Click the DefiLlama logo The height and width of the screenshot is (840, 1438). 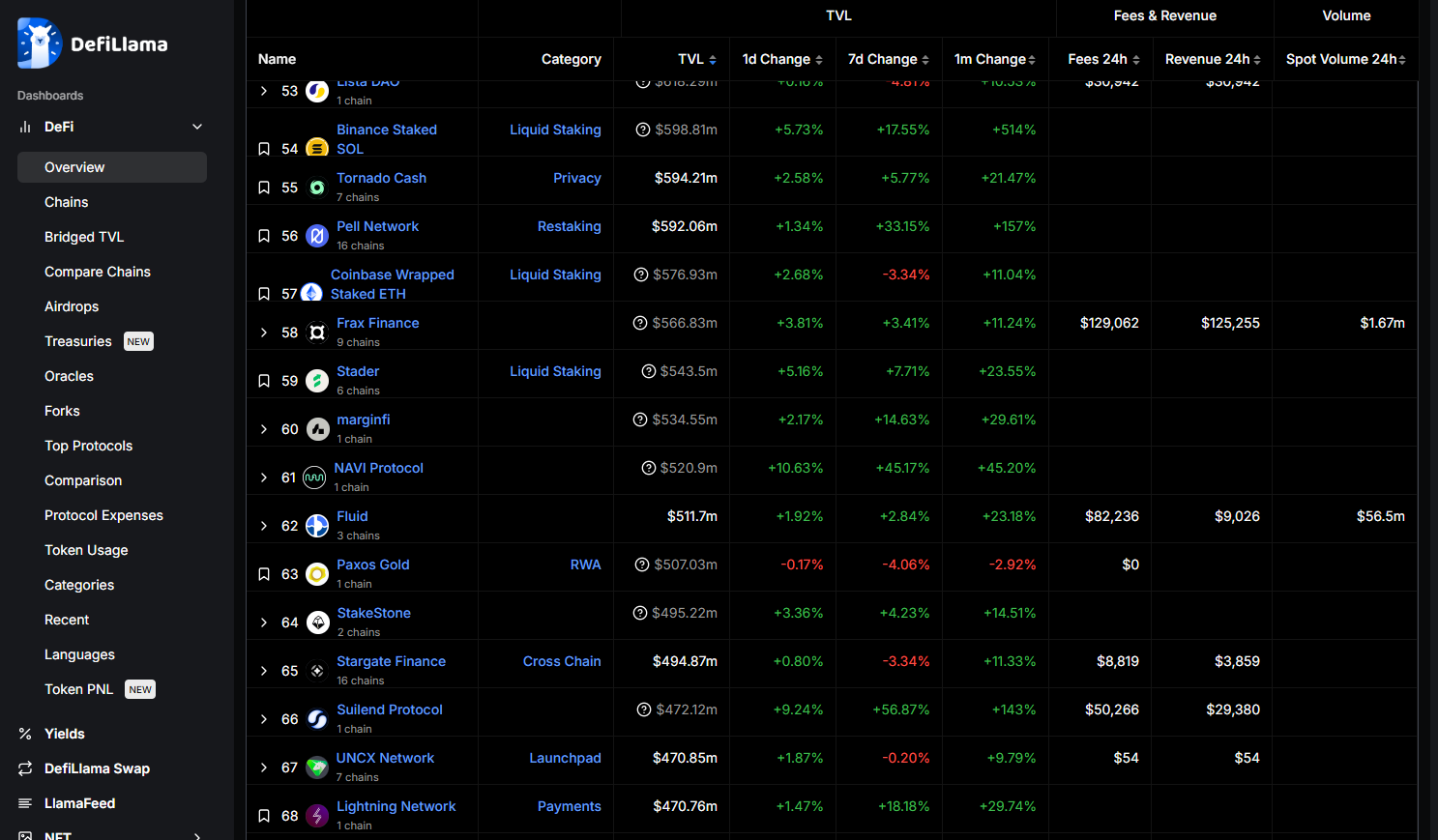coord(93,43)
